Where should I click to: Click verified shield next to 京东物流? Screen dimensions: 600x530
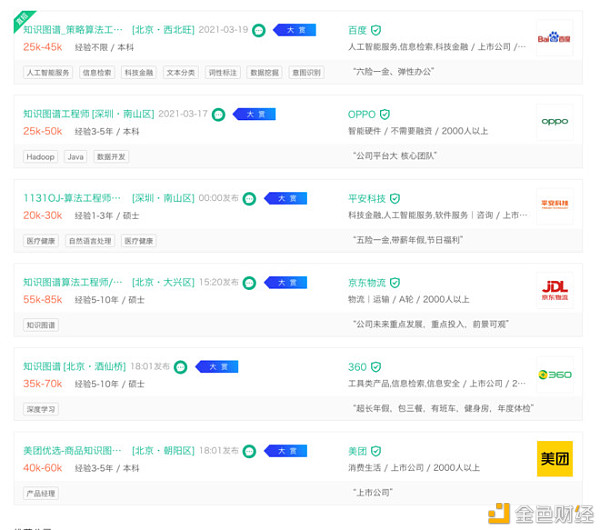tap(395, 283)
